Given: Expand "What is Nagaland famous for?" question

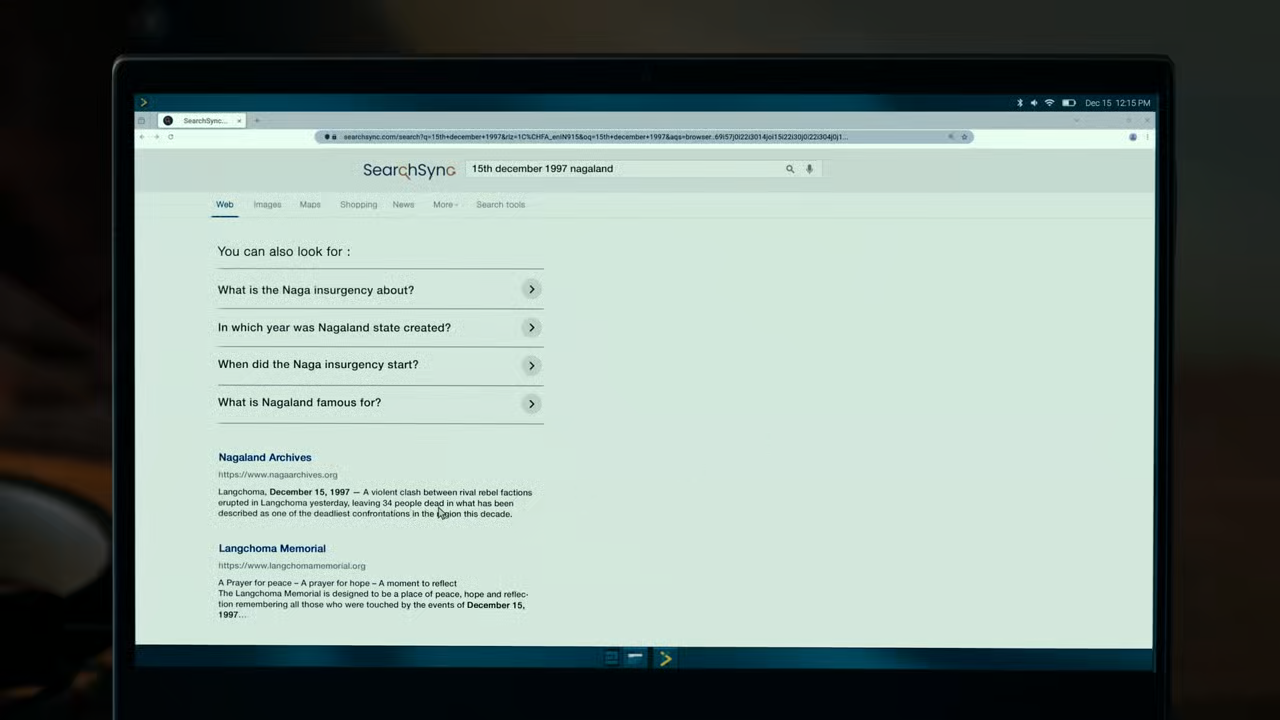Looking at the screenshot, I should click(531, 403).
